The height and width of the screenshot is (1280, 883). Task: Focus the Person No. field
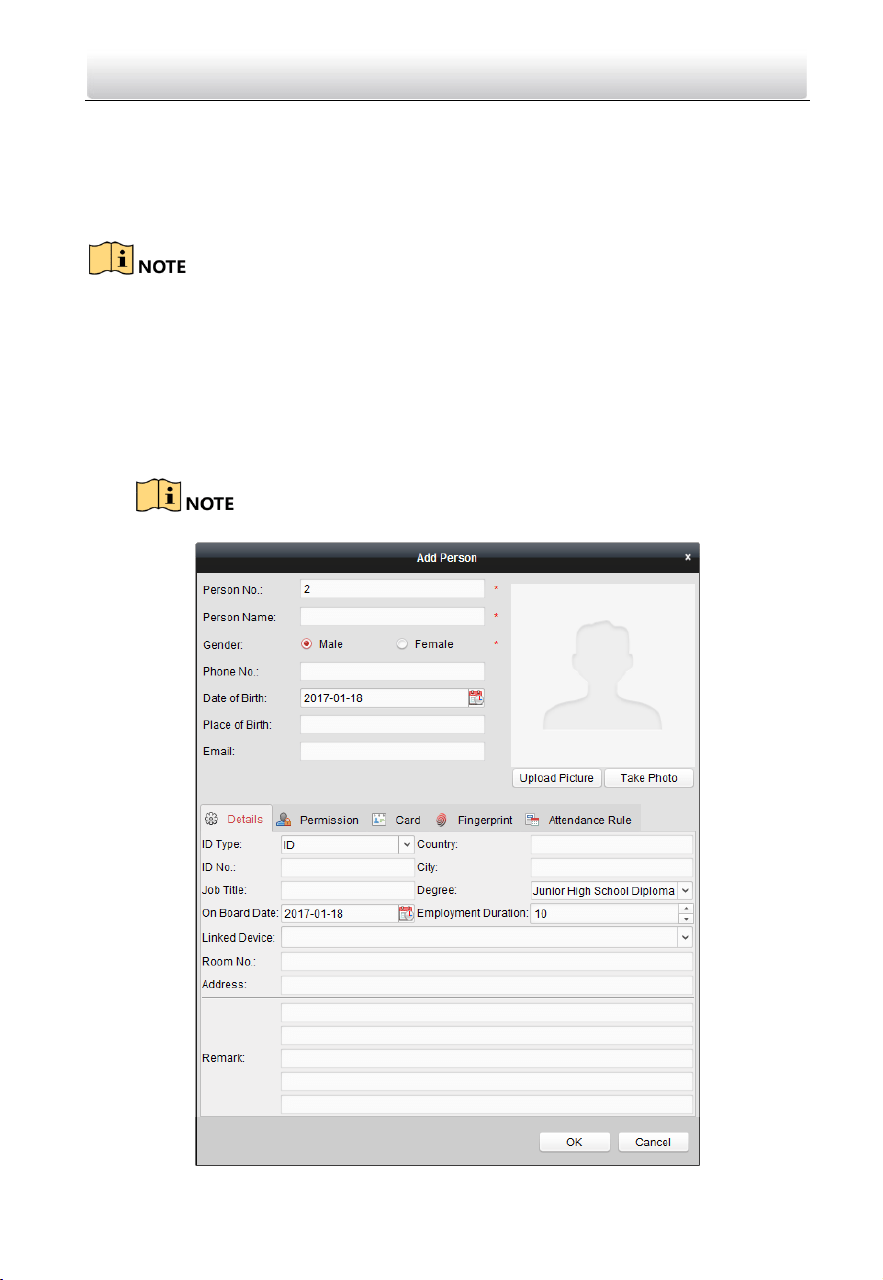click(x=392, y=590)
